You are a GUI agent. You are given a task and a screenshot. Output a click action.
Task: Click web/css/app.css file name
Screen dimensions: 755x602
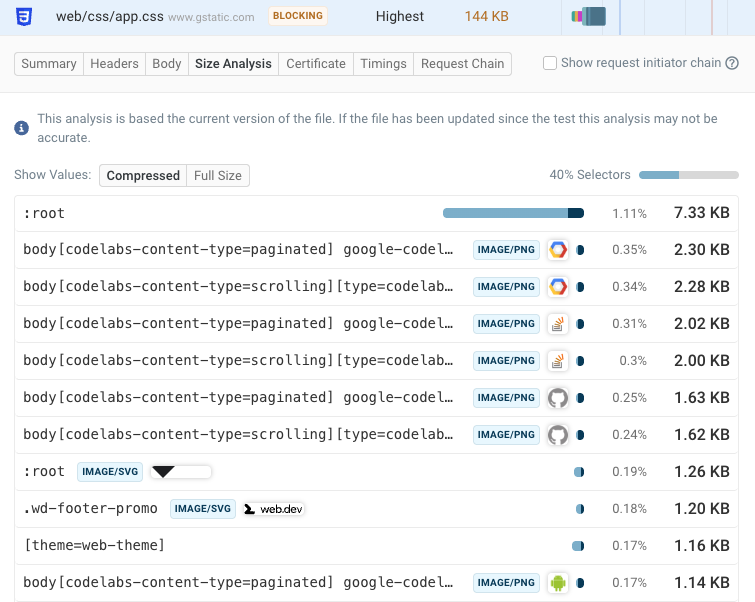pos(109,16)
